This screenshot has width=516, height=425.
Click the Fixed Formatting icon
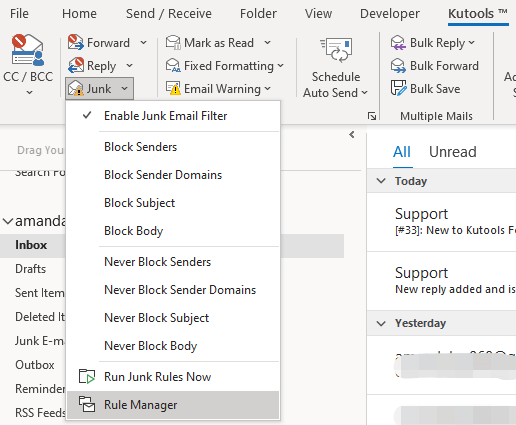[x=173, y=65]
